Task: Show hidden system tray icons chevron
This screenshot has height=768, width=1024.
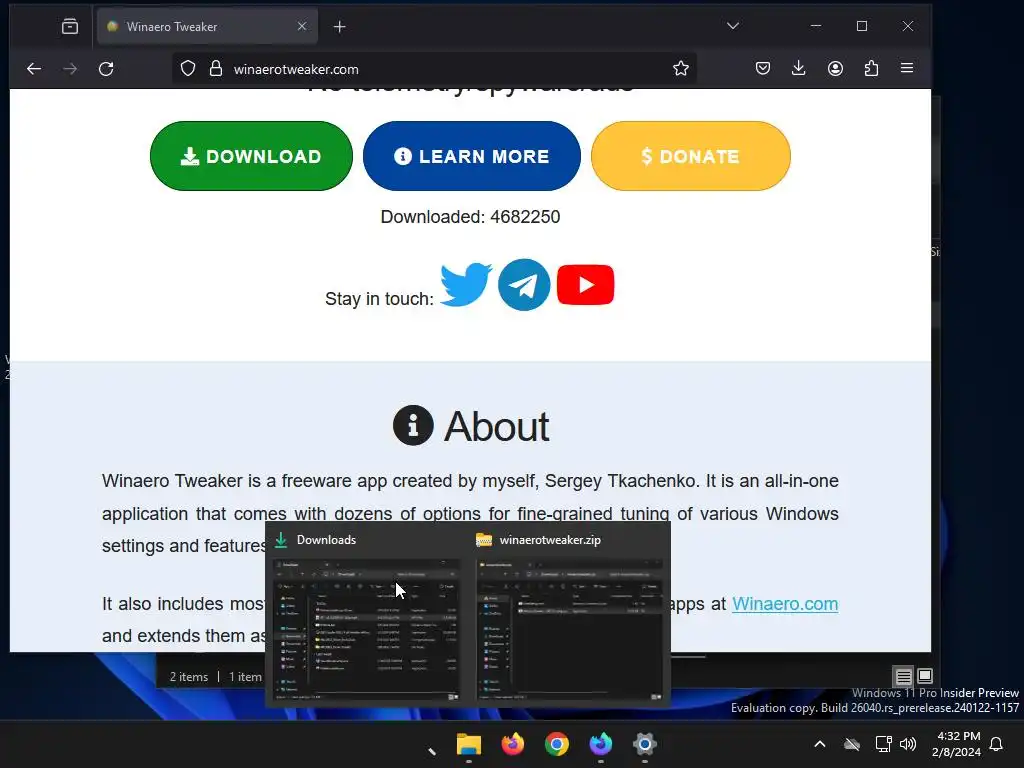Action: [x=820, y=744]
